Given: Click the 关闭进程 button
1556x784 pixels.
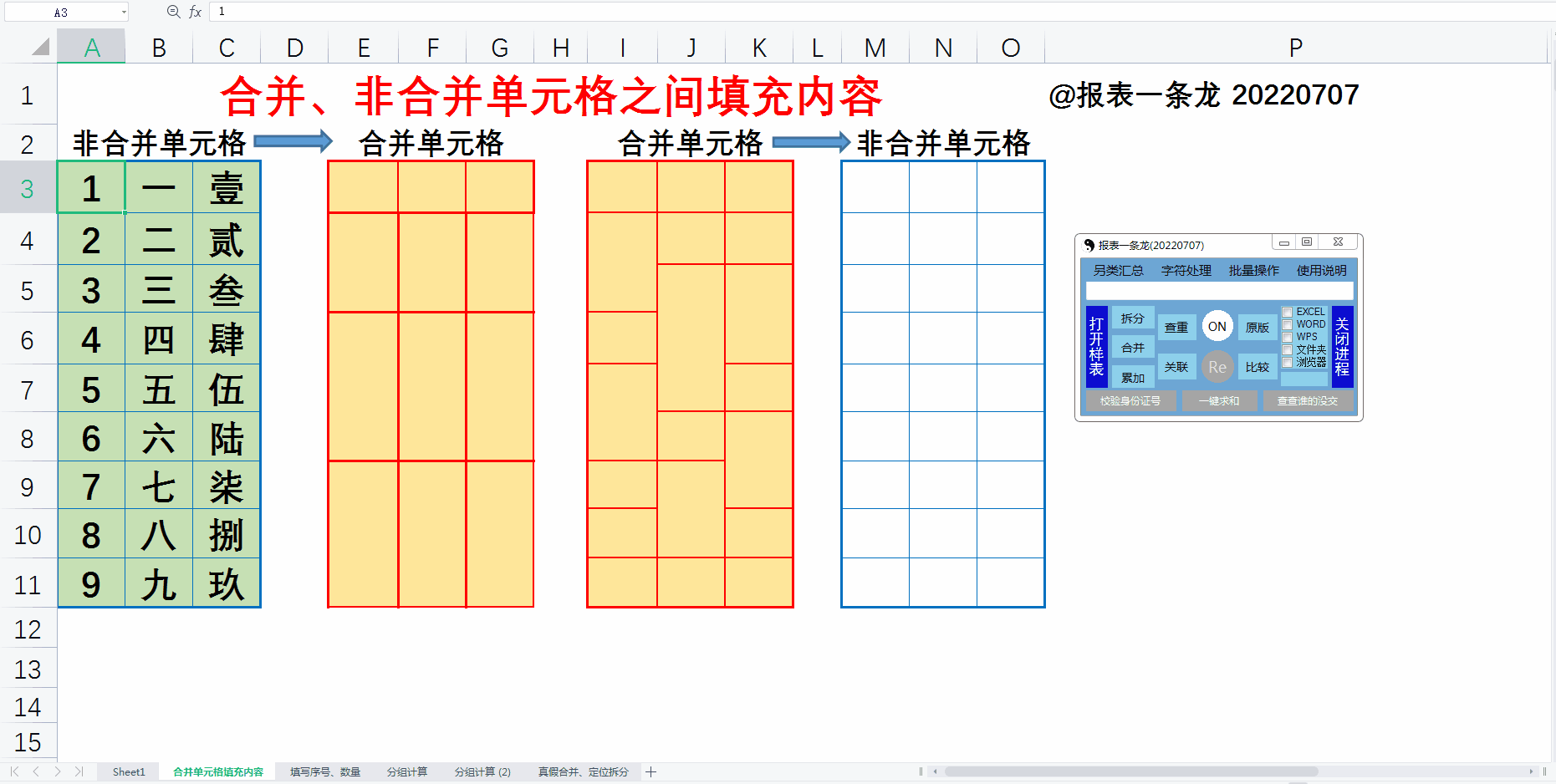Looking at the screenshot, I should coord(1342,347).
